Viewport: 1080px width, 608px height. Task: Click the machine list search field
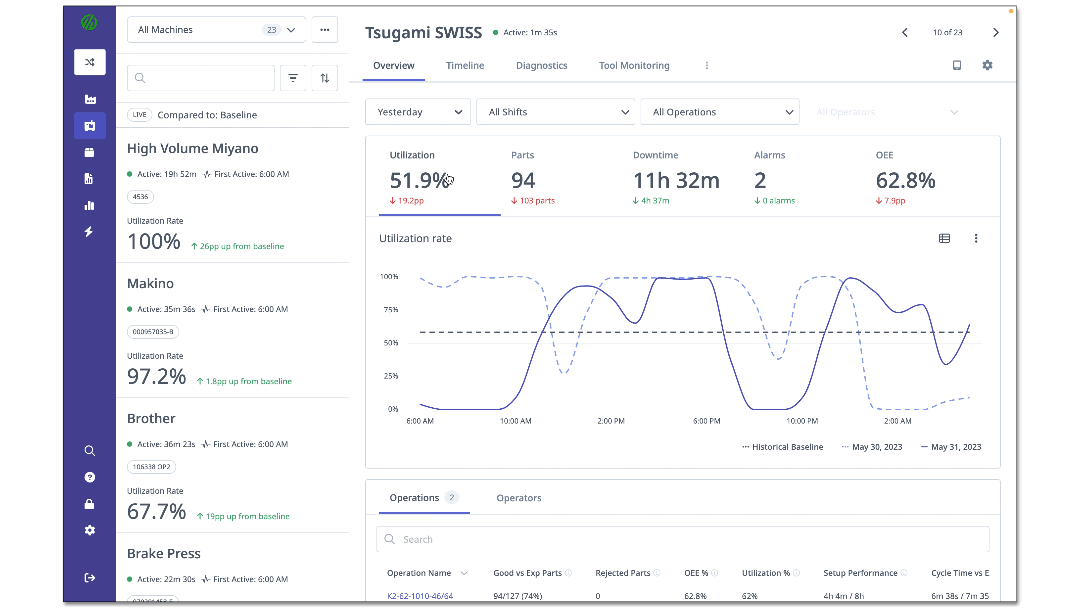201,78
